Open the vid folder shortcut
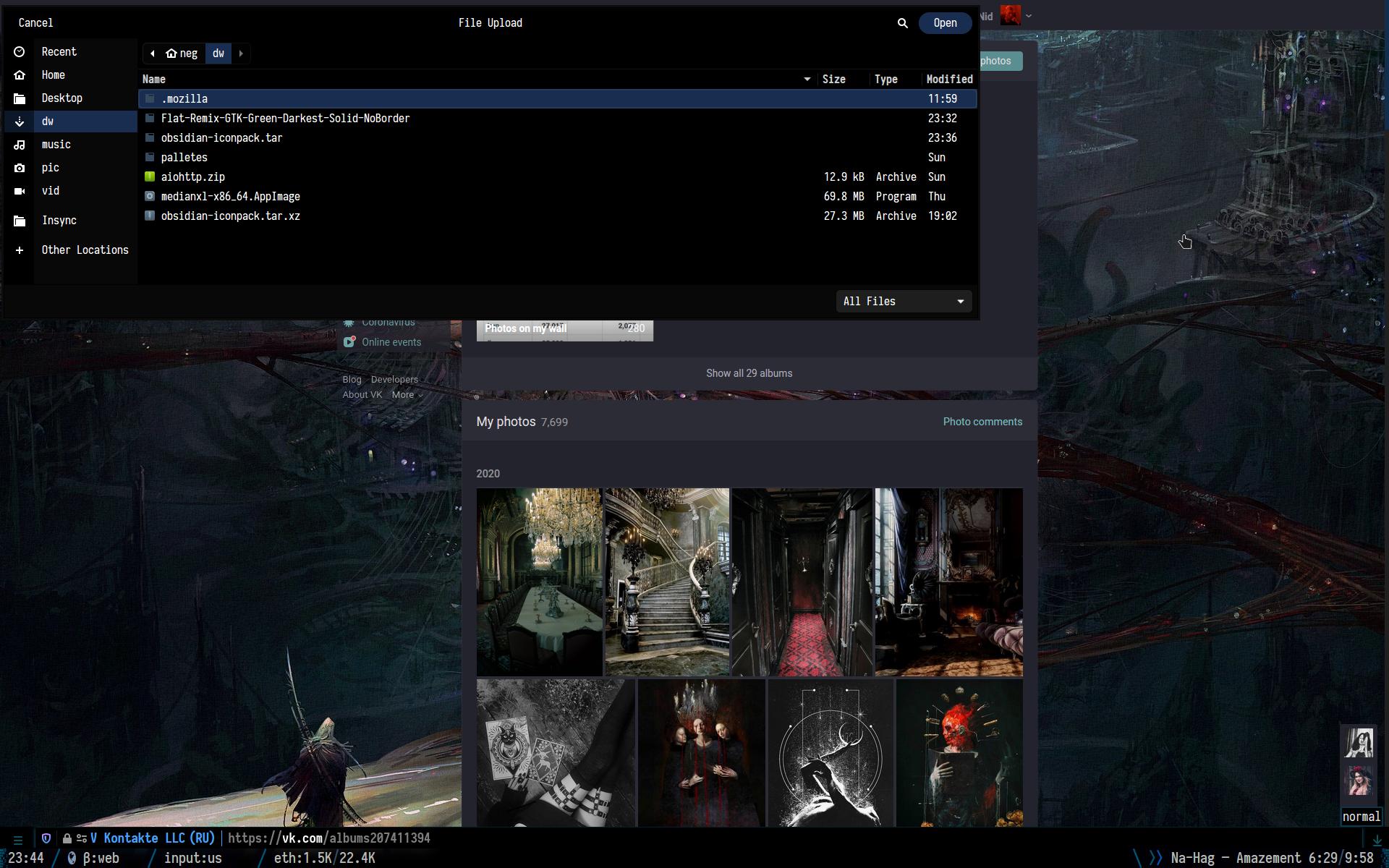 (x=50, y=191)
